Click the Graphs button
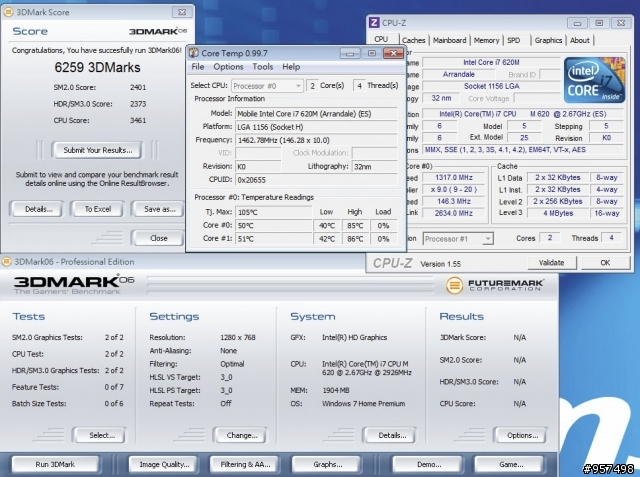This screenshot has height=477, width=640. coord(327,464)
